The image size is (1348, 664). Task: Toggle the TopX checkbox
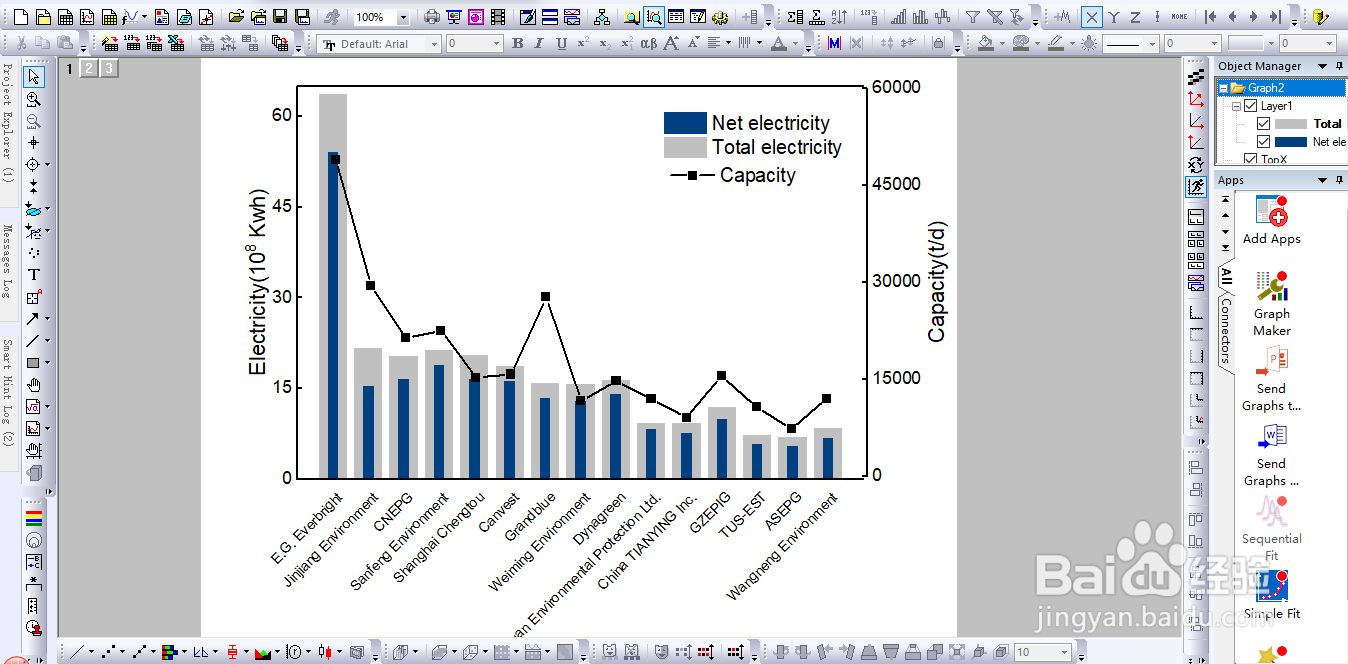(1250, 159)
